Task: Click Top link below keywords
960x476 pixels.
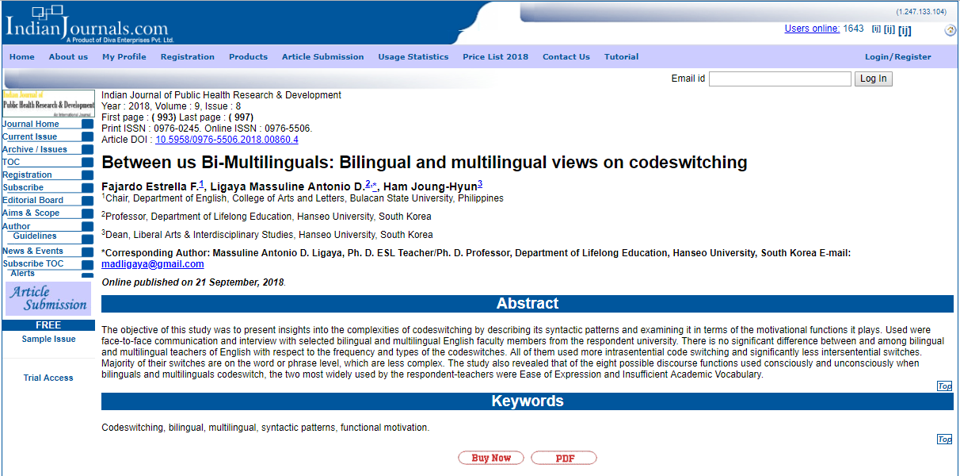Action: tap(945, 439)
